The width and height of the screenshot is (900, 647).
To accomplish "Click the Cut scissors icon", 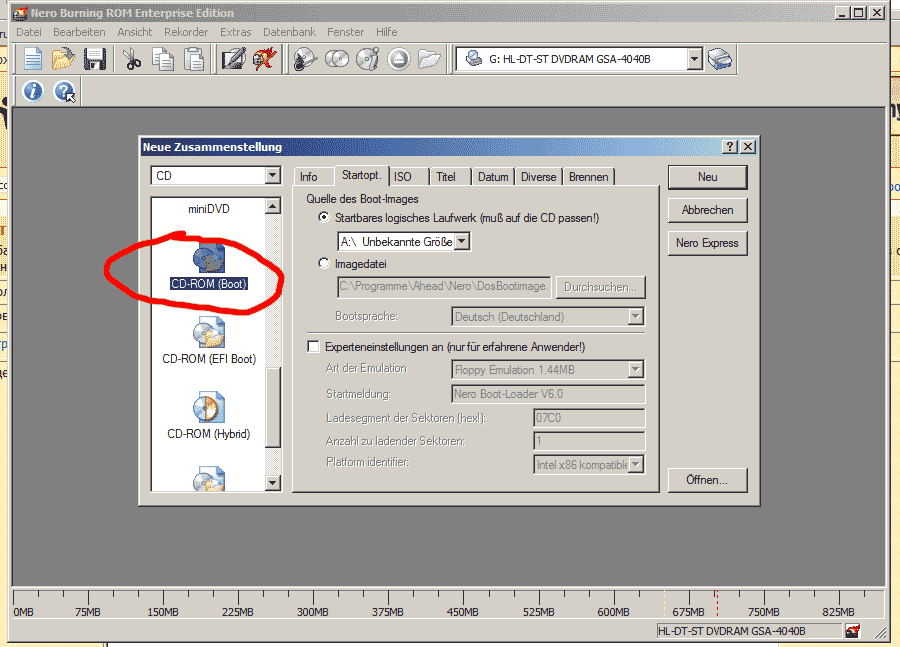I will (x=132, y=59).
